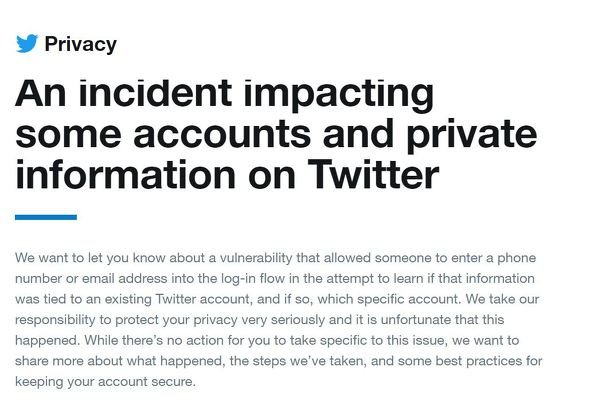Click the final line "keeping your account secure."
The height and width of the screenshot is (406, 590).
pyautogui.click(x=105, y=382)
